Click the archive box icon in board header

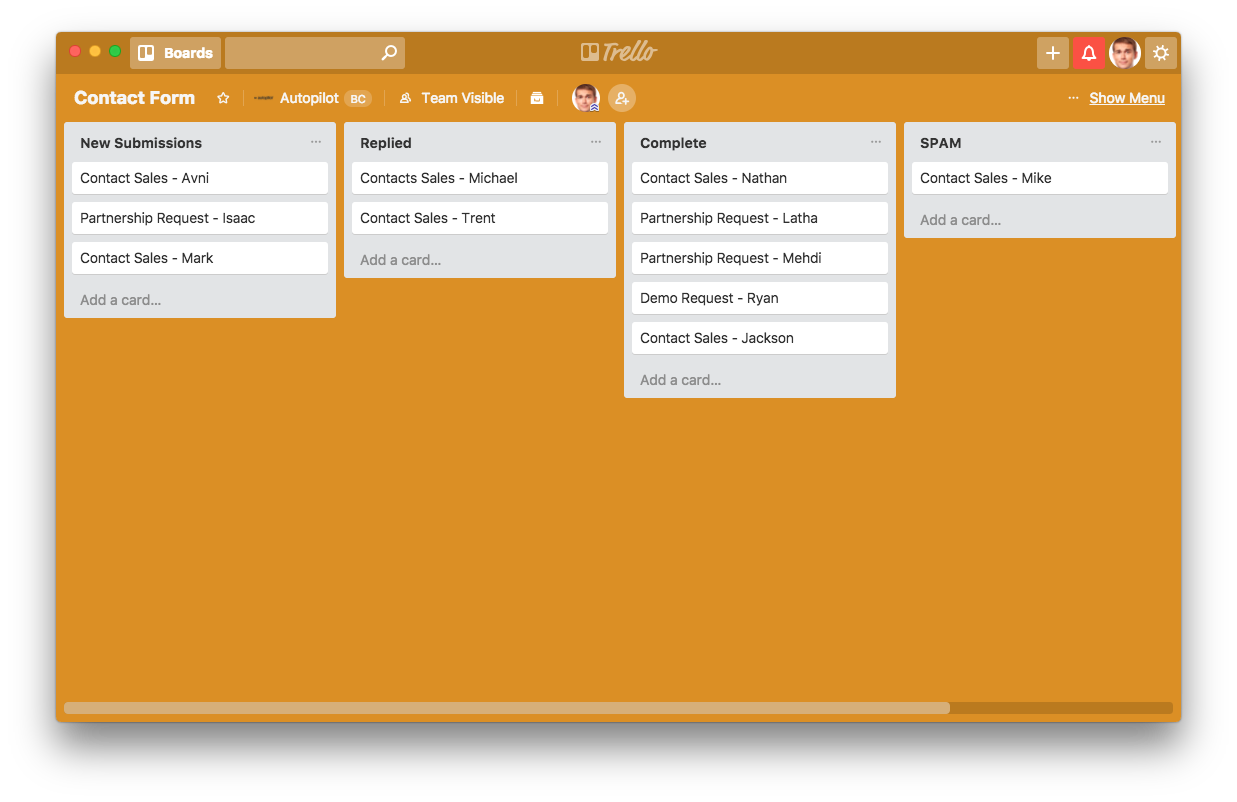coord(537,98)
